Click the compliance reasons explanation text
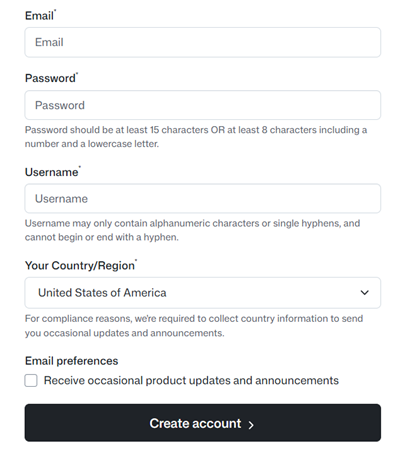The image size is (400, 453). (x=194, y=326)
